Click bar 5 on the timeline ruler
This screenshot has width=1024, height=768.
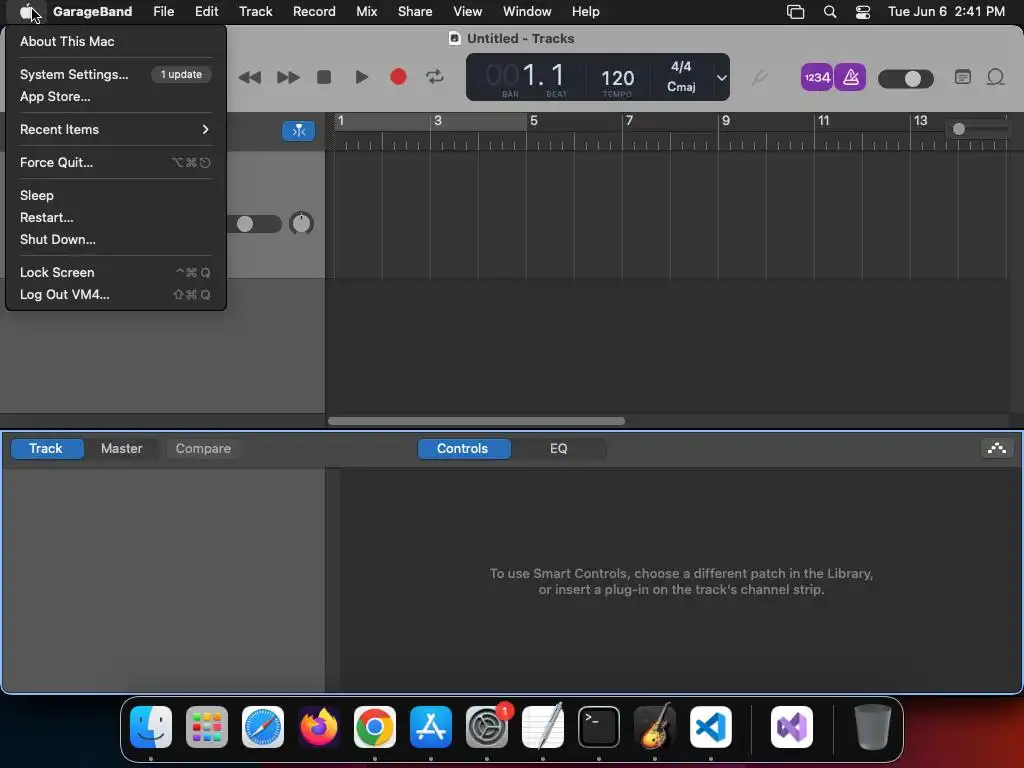(x=534, y=121)
